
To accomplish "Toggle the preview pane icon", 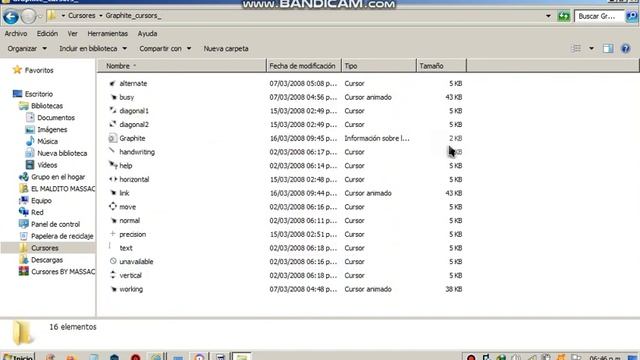I will pyautogui.click(x=608, y=49).
